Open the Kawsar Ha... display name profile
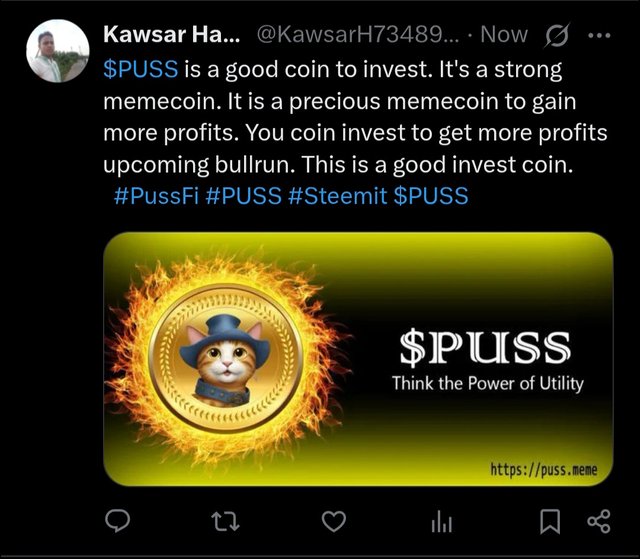640x559 pixels. [x=172, y=34]
